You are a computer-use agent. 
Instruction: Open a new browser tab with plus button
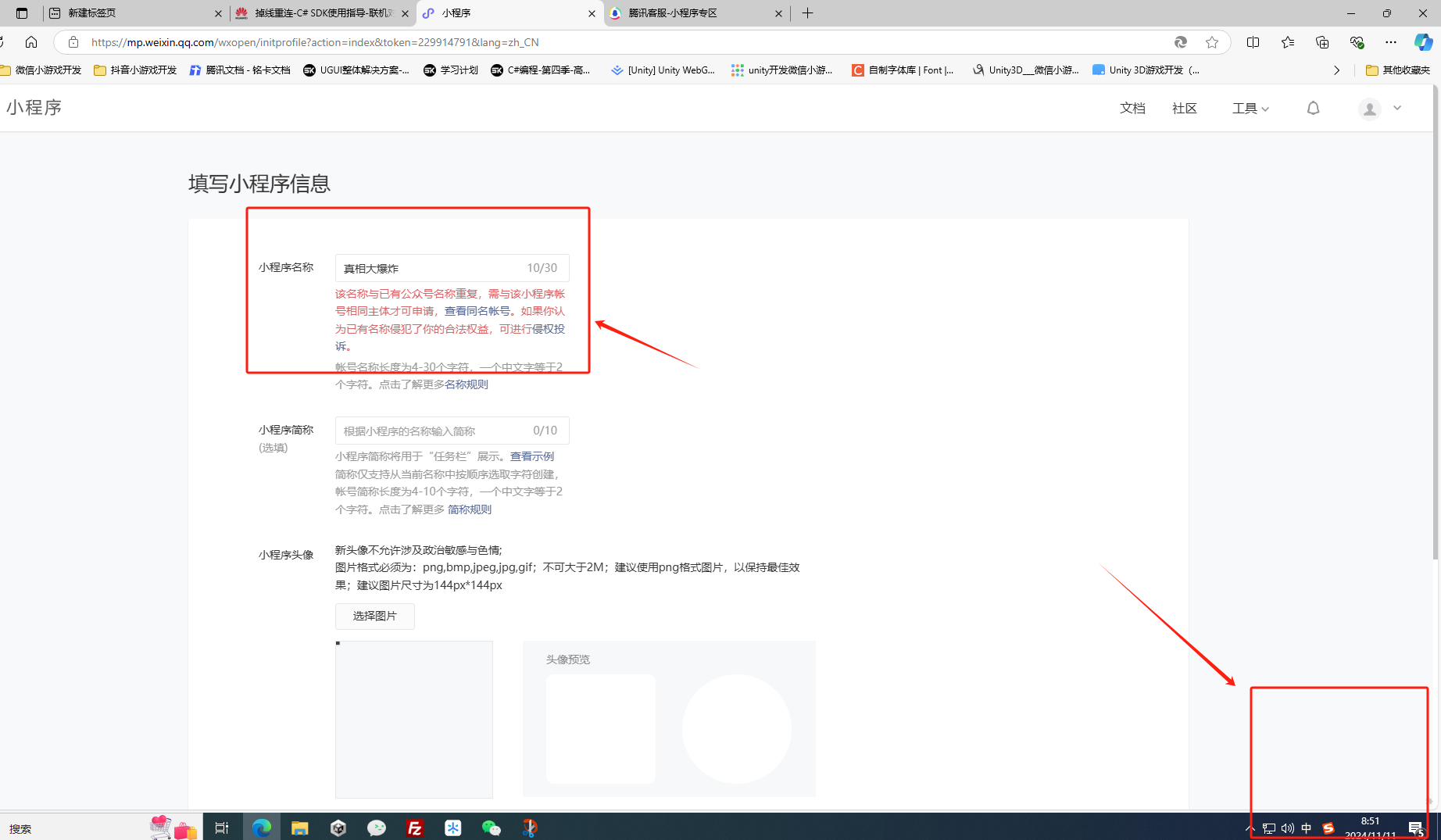pyautogui.click(x=807, y=13)
